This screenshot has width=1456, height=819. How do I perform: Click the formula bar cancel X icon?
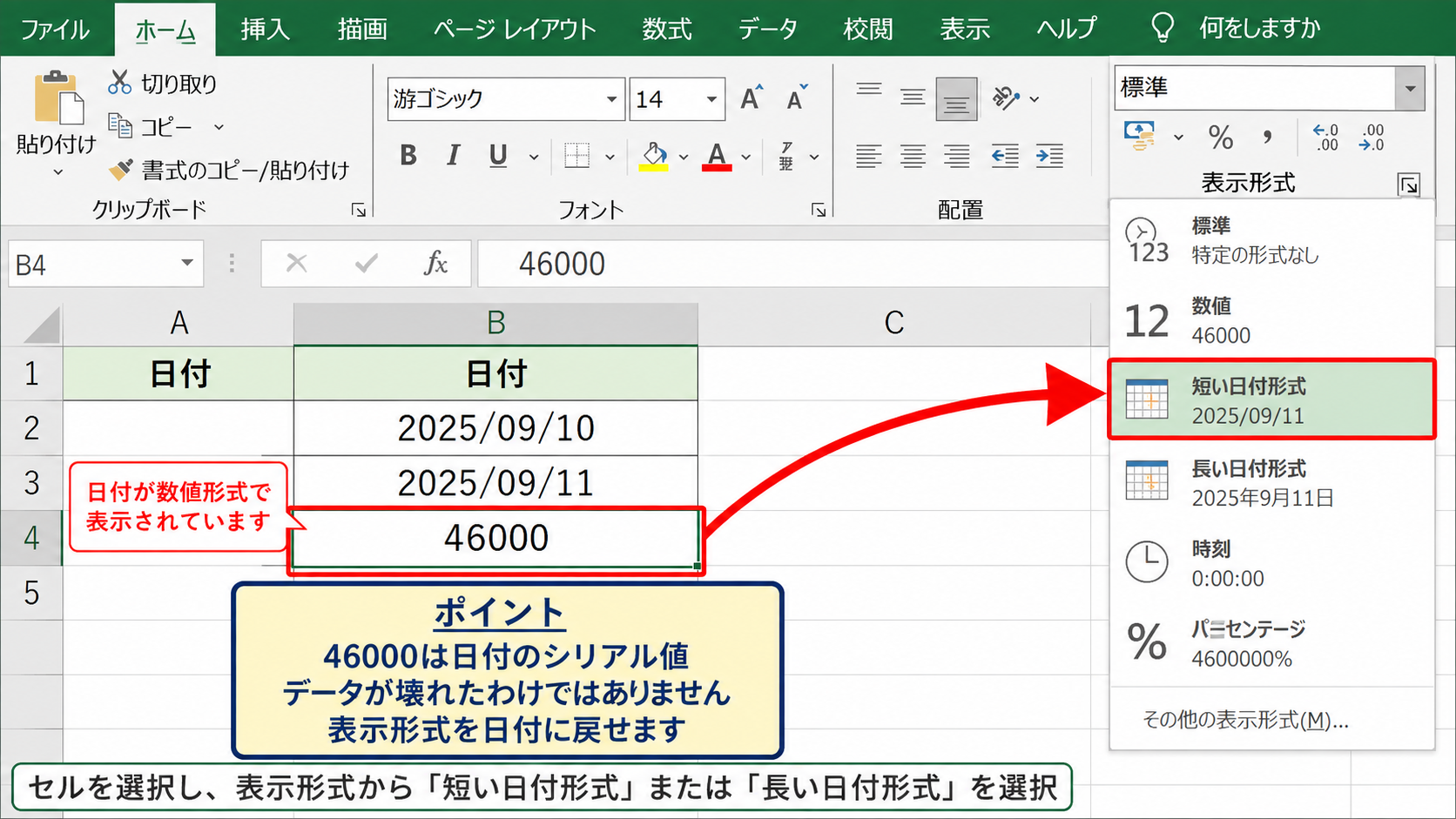coord(297,263)
